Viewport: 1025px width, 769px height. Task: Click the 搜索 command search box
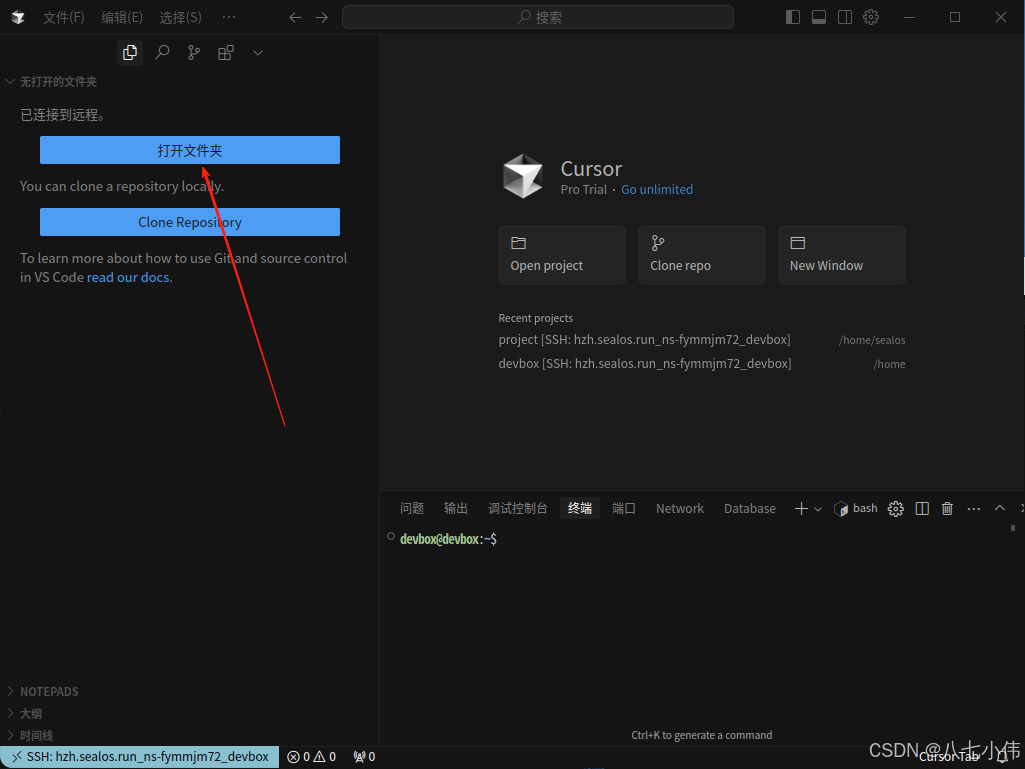click(x=537, y=17)
